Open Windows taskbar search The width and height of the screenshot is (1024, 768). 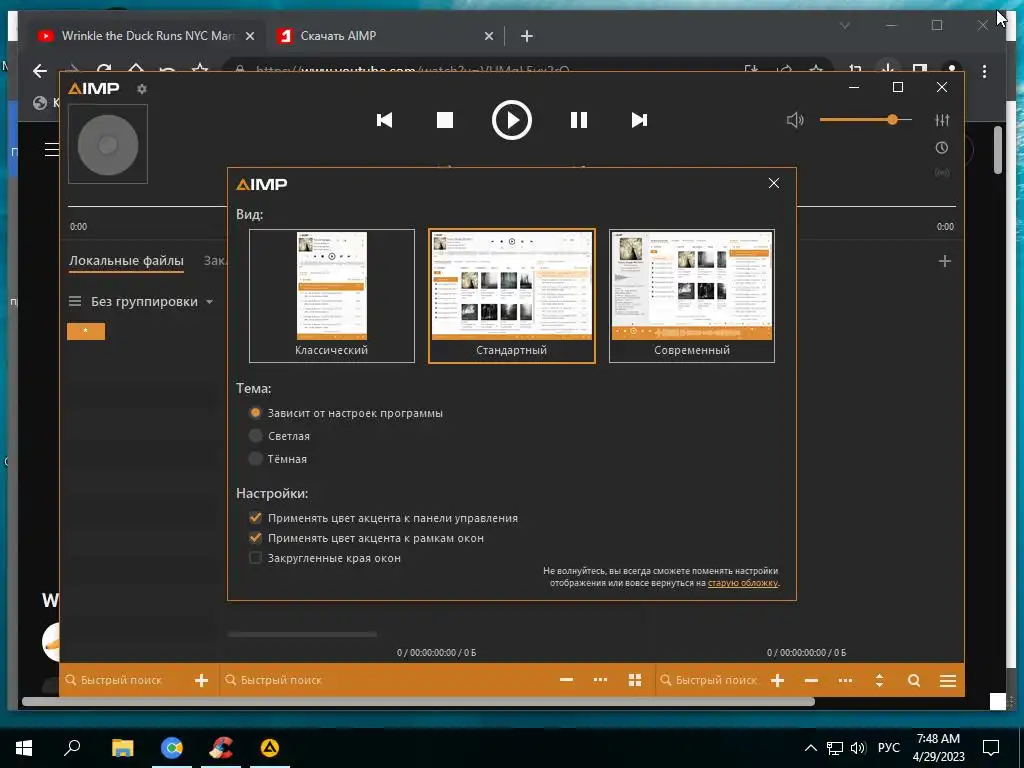coord(72,747)
